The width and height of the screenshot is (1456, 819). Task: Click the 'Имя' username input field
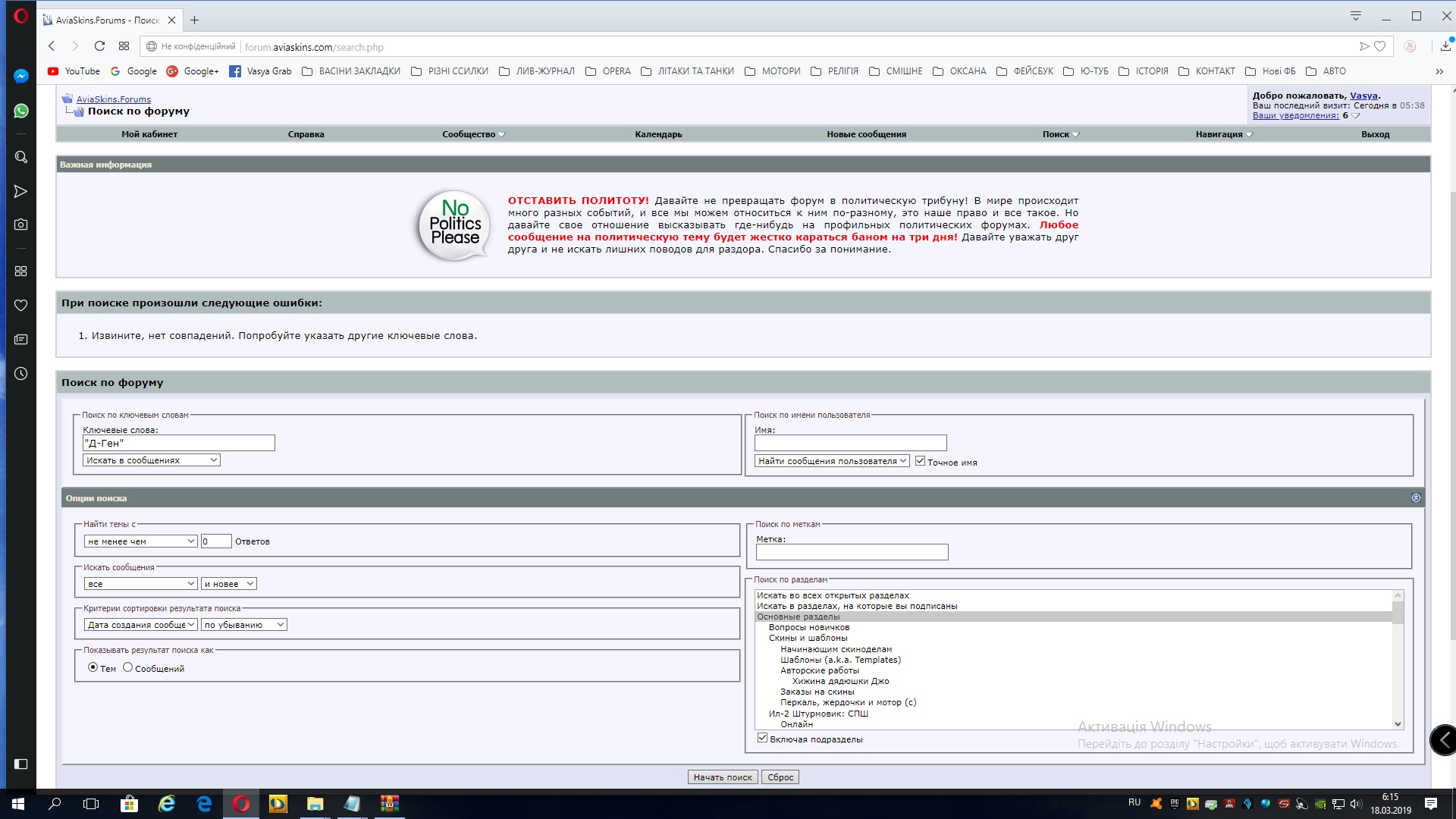coord(850,443)
